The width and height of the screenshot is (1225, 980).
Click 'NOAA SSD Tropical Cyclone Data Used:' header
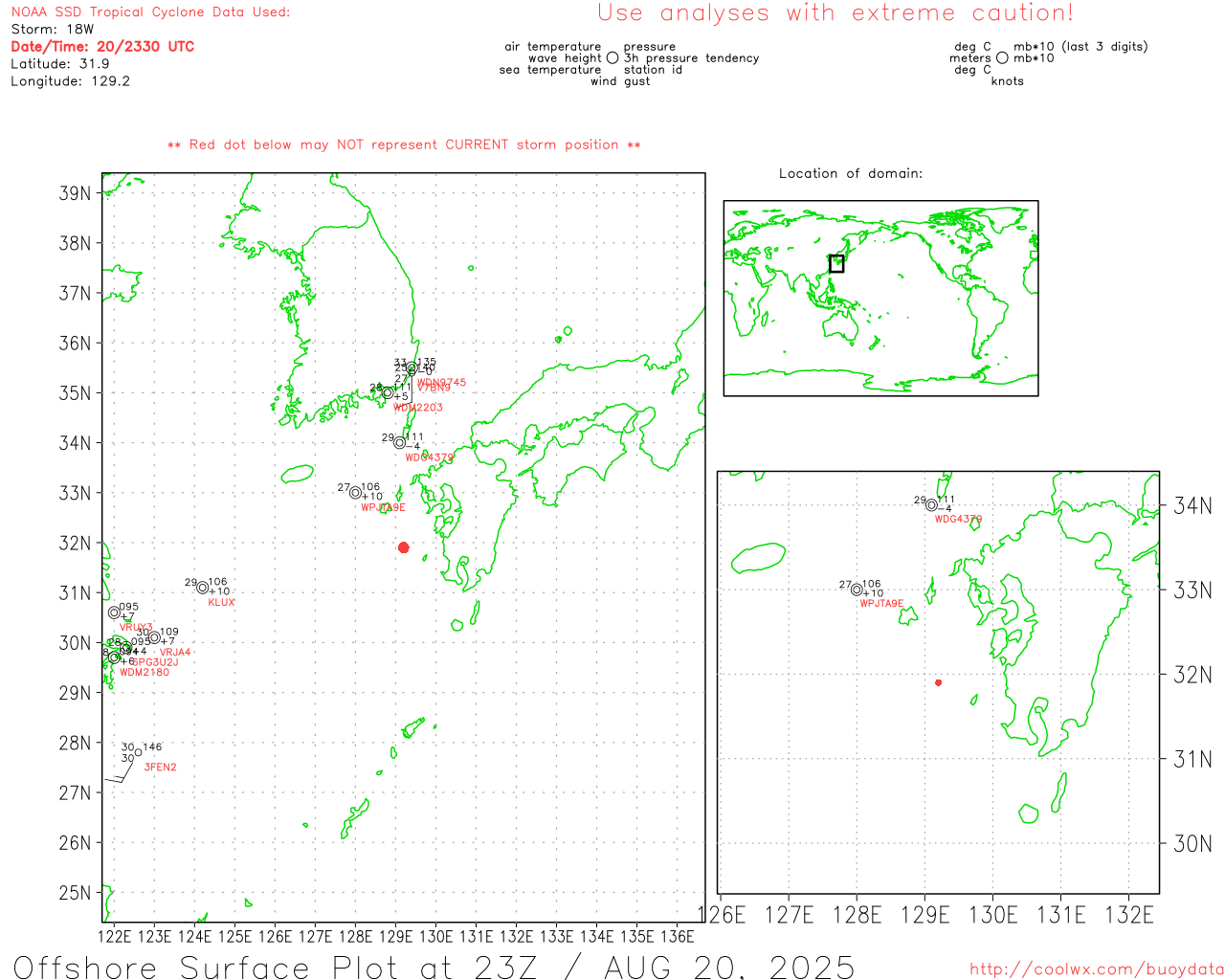click(150, 12)
